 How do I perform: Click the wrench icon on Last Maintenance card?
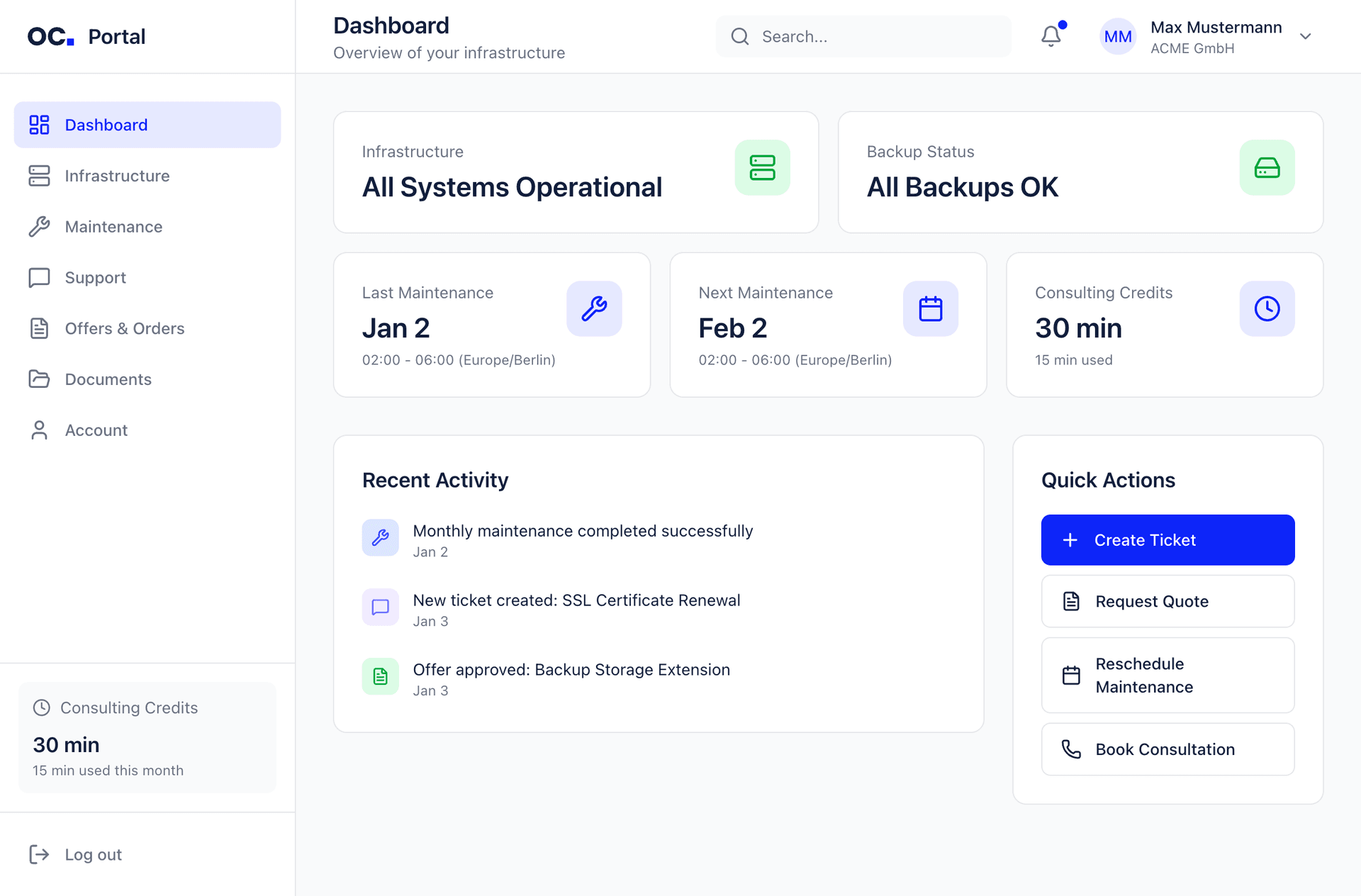[x=594, y=308]
